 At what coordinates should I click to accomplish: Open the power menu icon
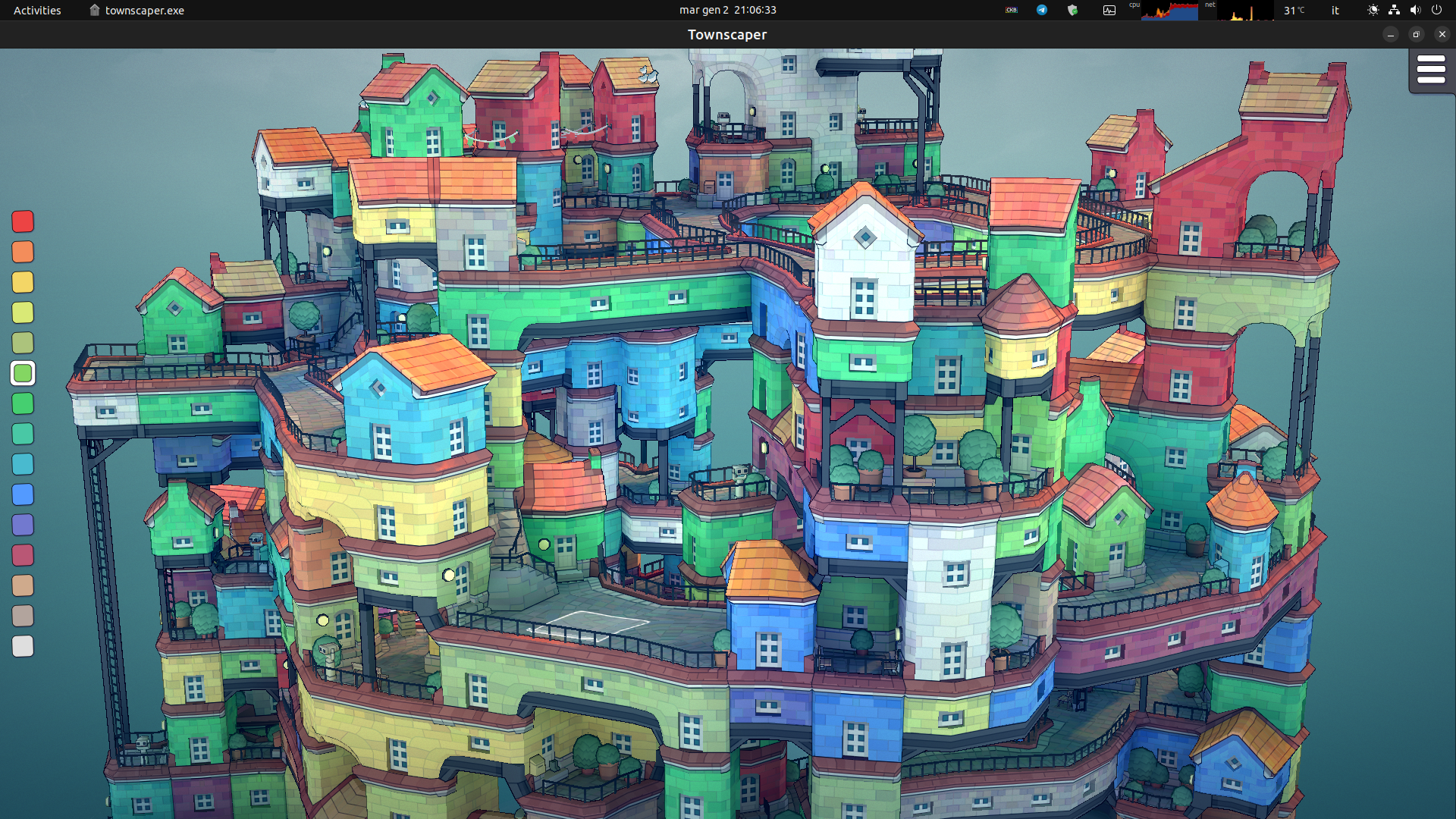pyautogui.click(x=1436, y=10)
